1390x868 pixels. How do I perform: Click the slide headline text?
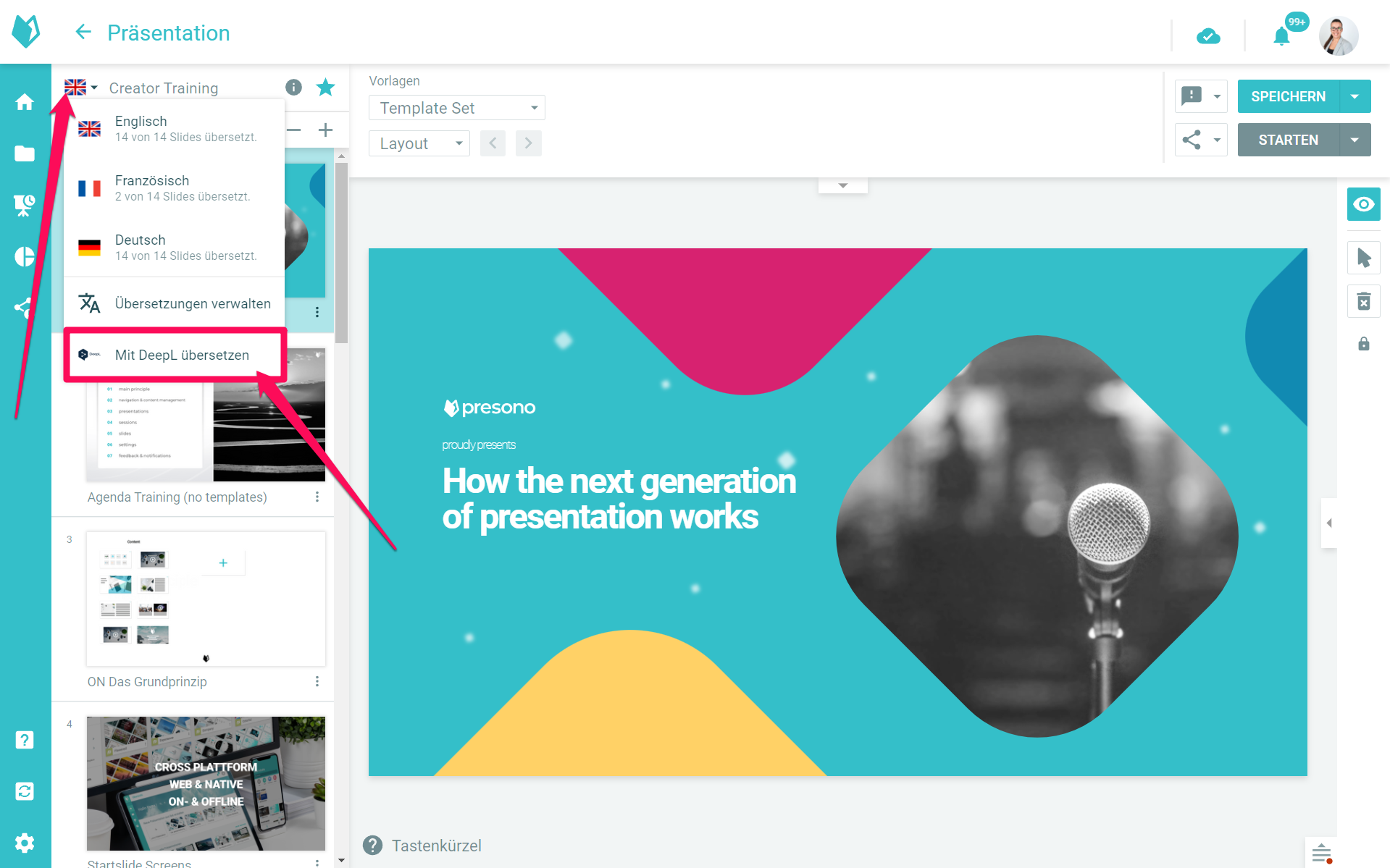pyautogui.click(x=619, y=499)
